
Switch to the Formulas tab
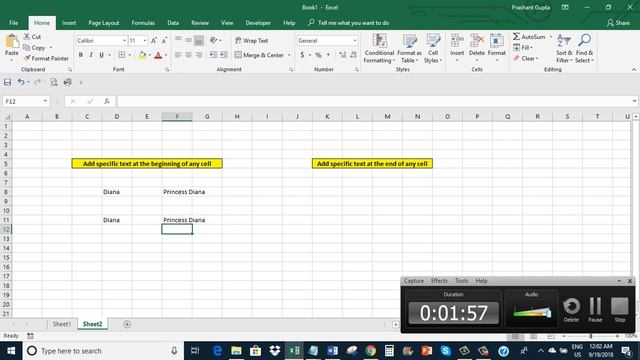pyautogui.click(x=143, y=23)
